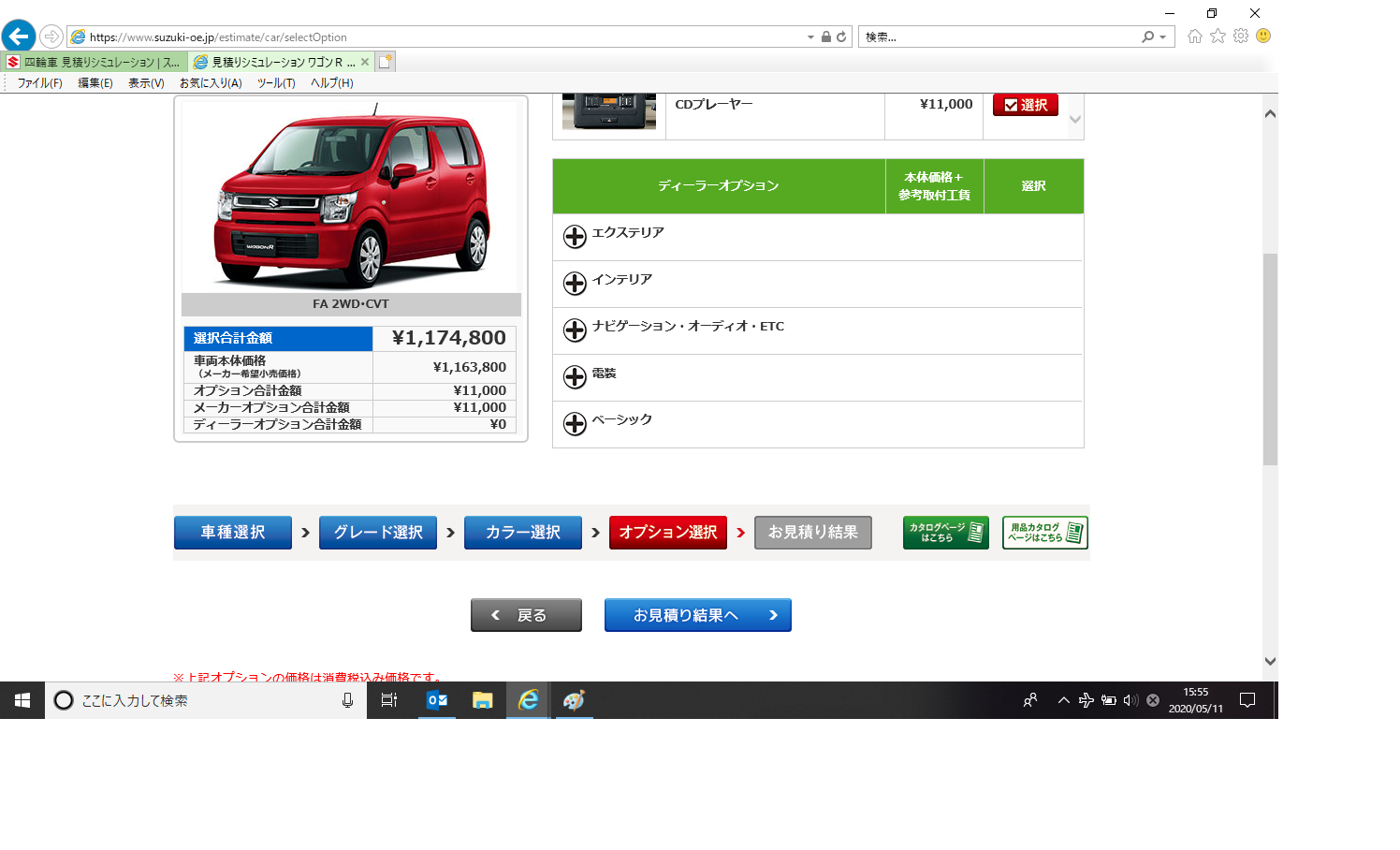1400x850 pixels.
Task: Open browser tools gear icon
Action: point(1241,36)
